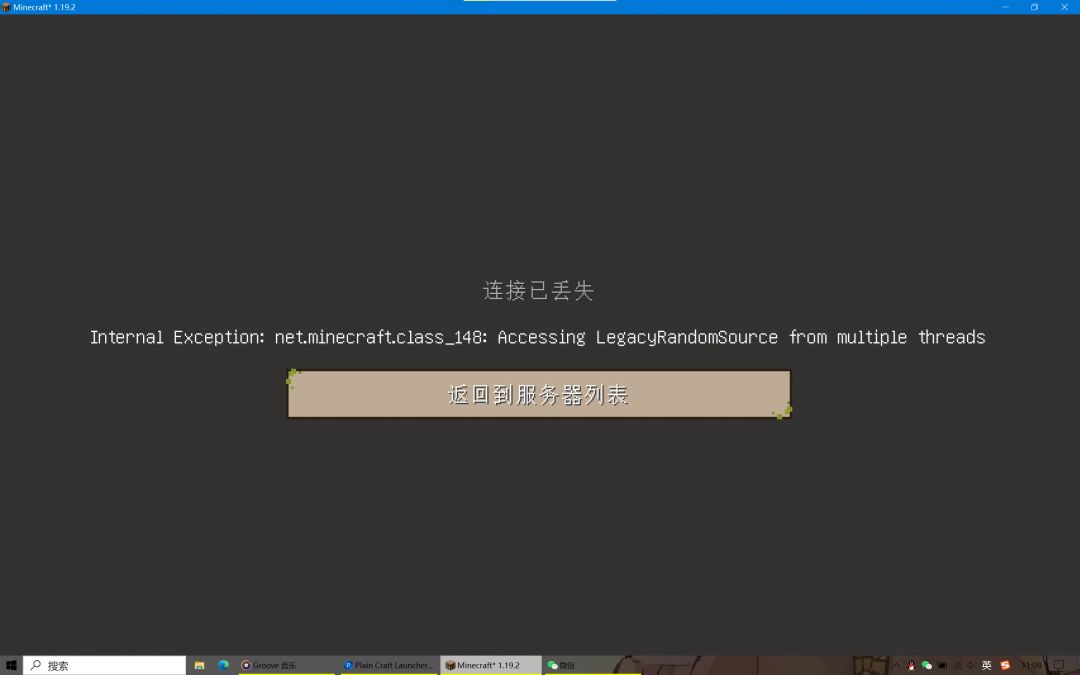Image resolution: width=1080 pixels, height=675 pixels.
Task: Select the Internal Exception error message text
Action: coord(537,337)
